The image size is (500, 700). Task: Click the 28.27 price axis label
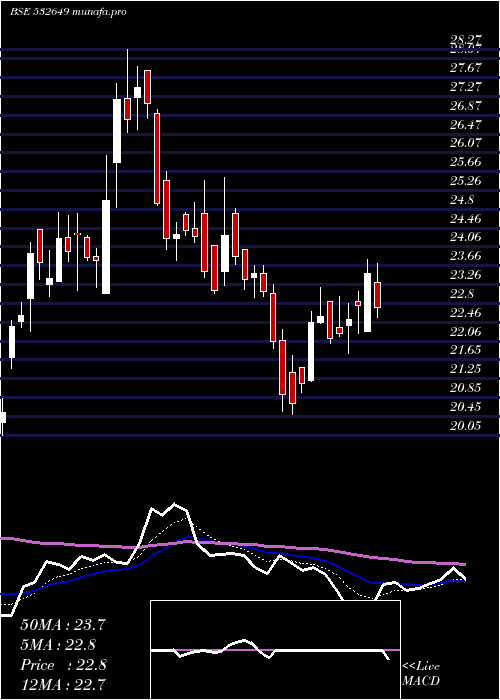(x=466, y=40)
